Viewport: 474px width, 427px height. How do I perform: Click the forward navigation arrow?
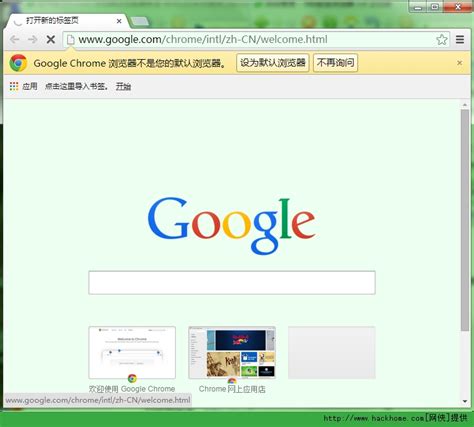[x=33, y=40]
